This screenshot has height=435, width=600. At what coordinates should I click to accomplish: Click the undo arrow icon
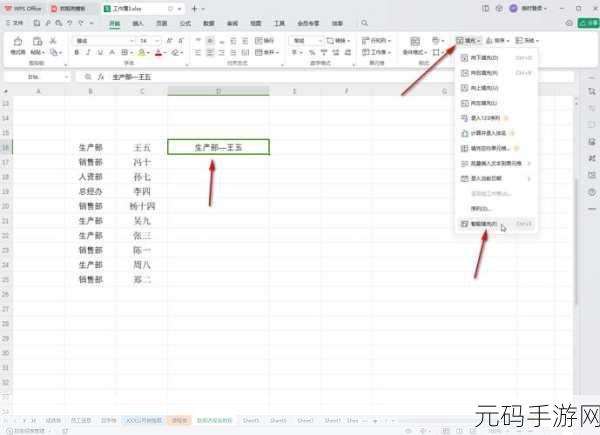click(70, 23)
